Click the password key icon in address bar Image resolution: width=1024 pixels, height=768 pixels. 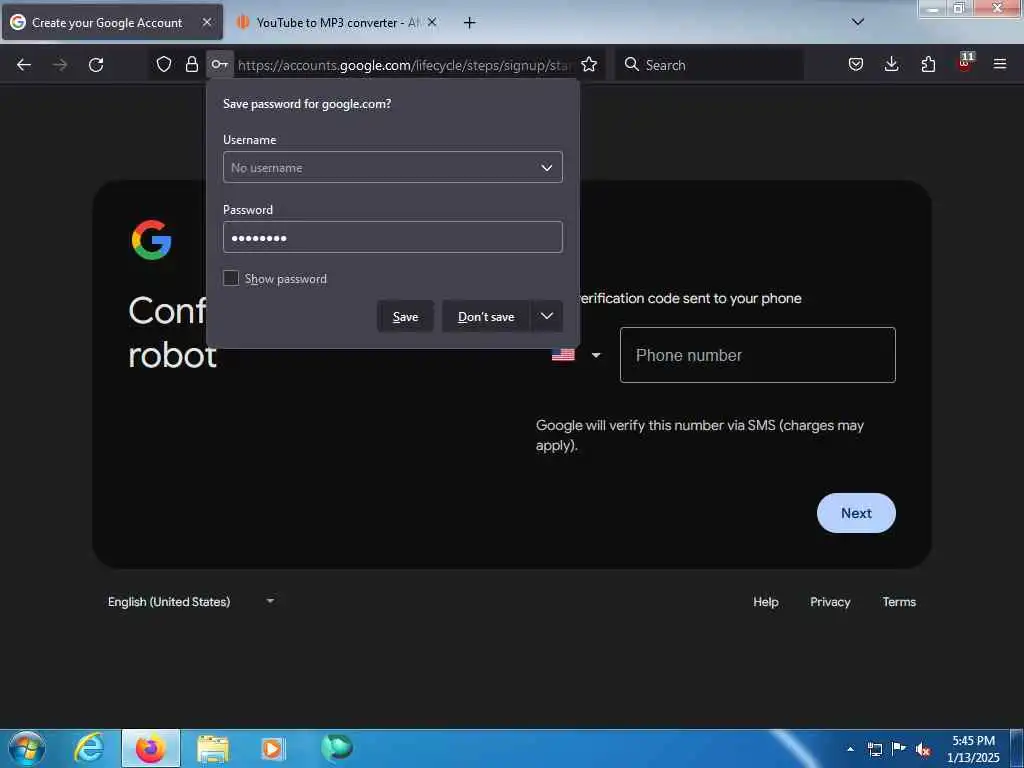pos(219,64)
